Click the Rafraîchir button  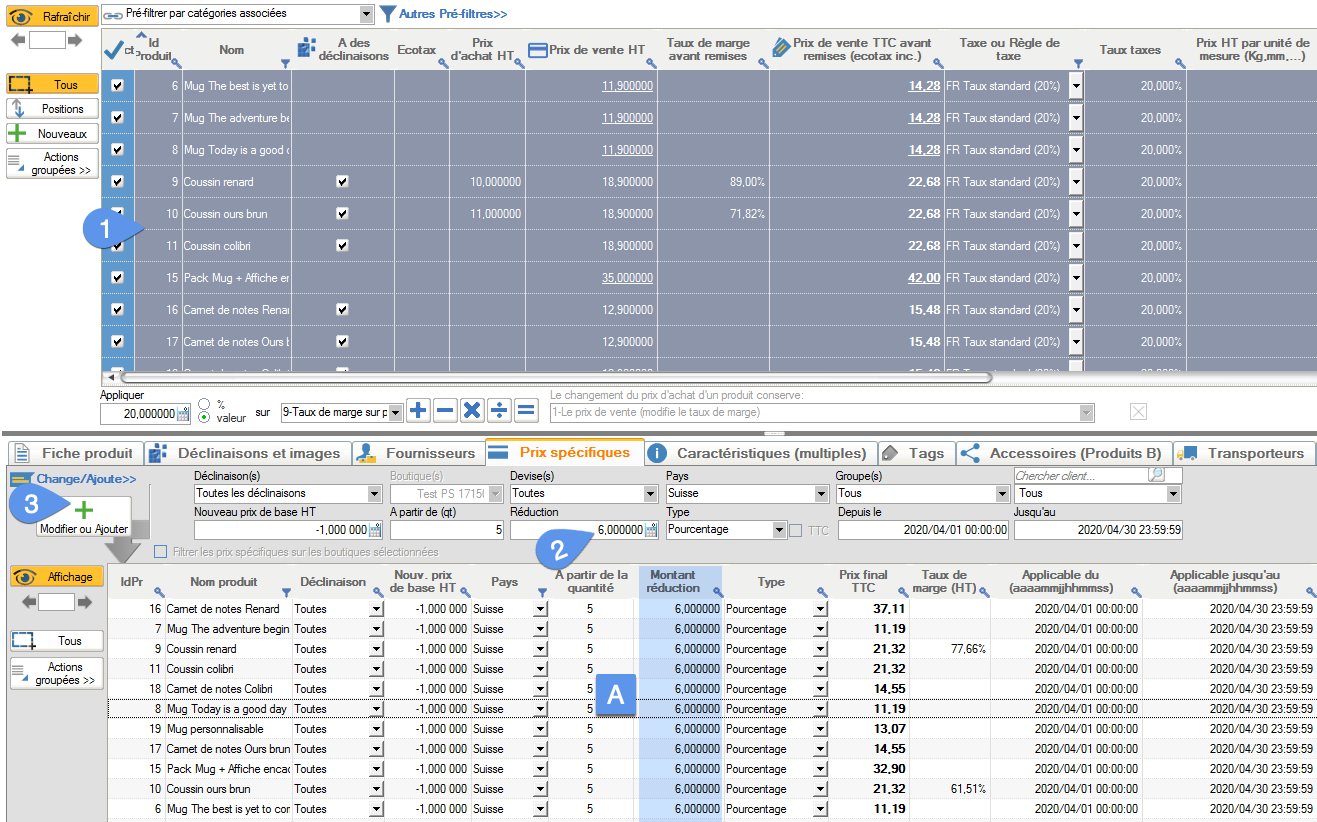53,17
